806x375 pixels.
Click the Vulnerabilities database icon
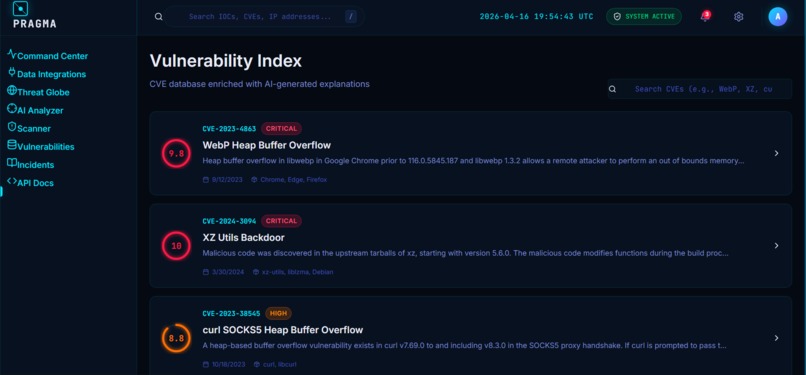(12, 145)
